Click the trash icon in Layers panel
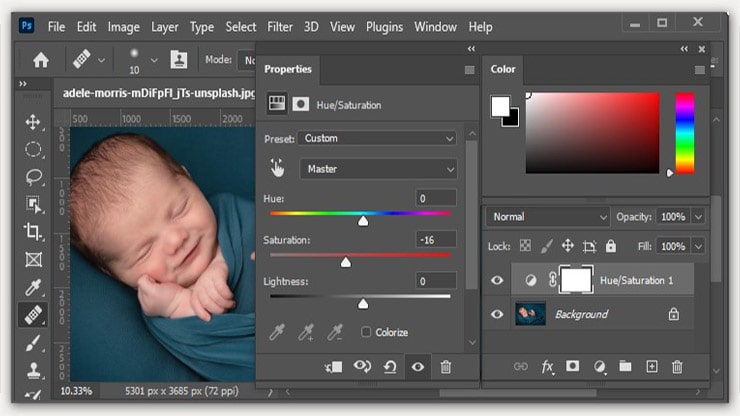 677,367
